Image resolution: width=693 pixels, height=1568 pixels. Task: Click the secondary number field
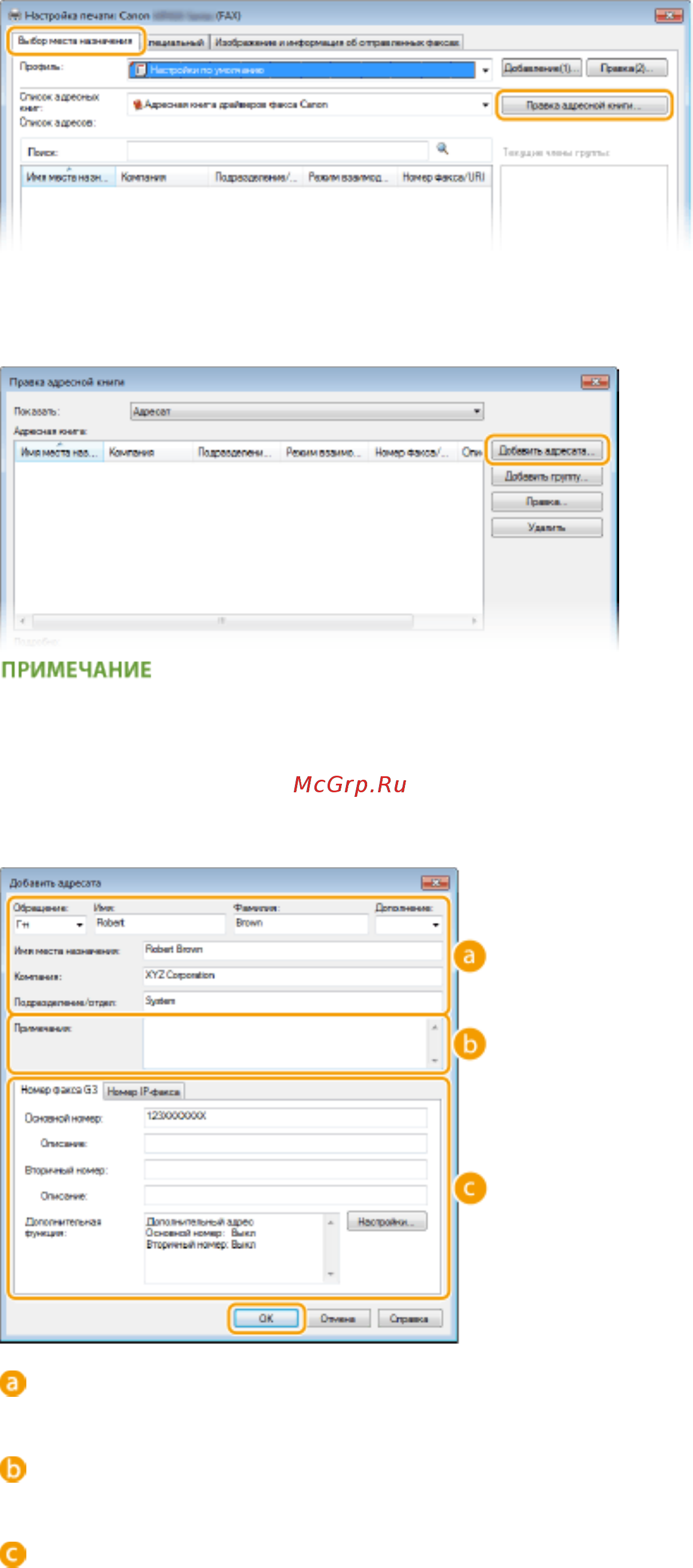(x=286, y=1170)
